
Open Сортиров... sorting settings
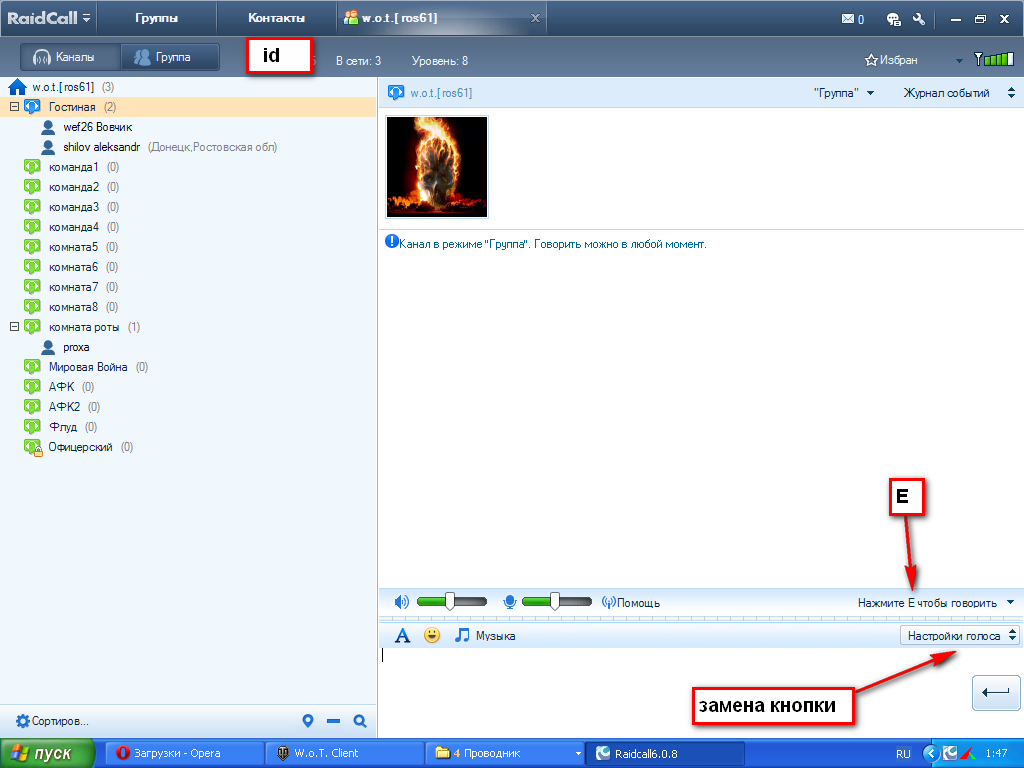click(52, 721)
